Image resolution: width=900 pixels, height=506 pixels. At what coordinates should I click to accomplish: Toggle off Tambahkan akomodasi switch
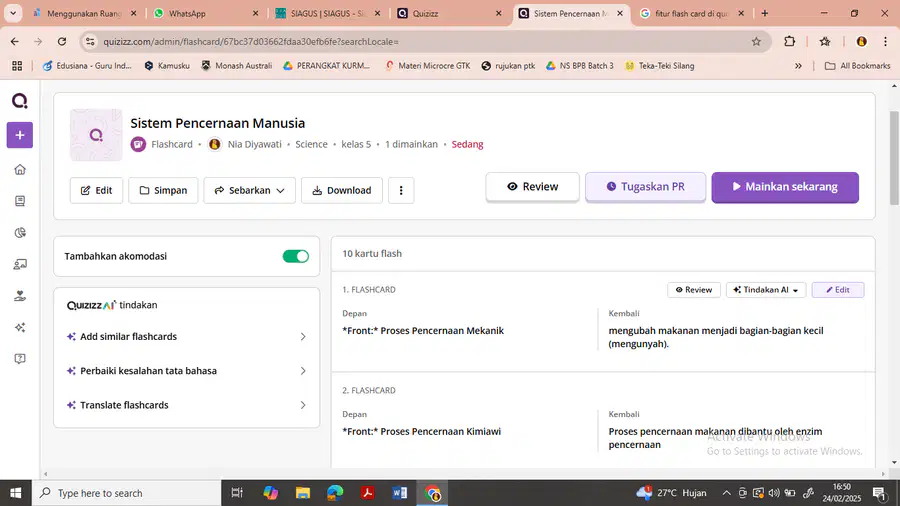tap(296, 256)
